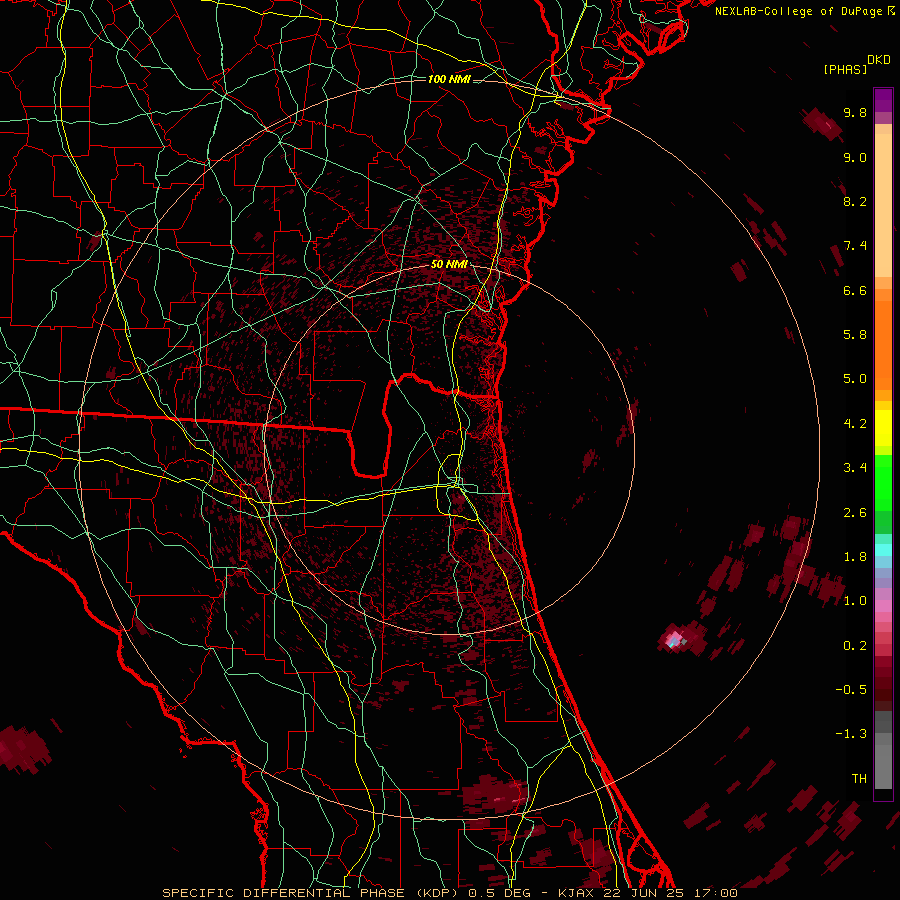Click the 5.0 value on the color scale
900x900 pixels.
(855, 379)
